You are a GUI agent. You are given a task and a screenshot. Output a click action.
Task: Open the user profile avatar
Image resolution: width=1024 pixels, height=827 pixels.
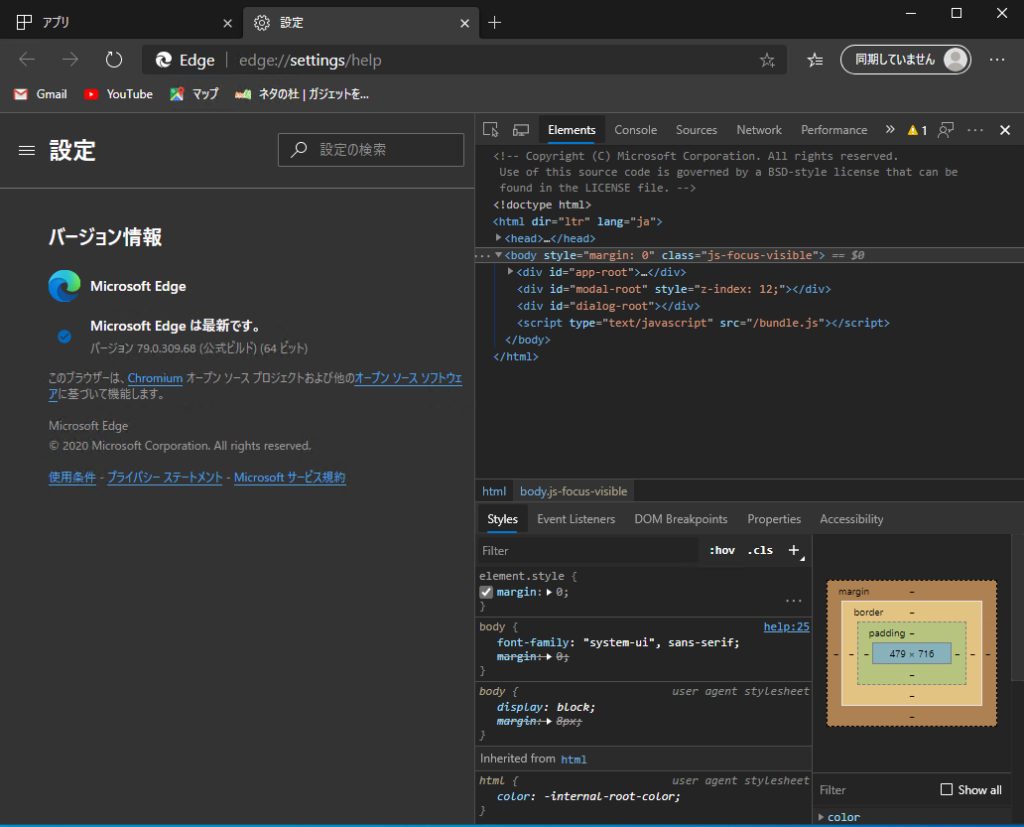(955, 60)
